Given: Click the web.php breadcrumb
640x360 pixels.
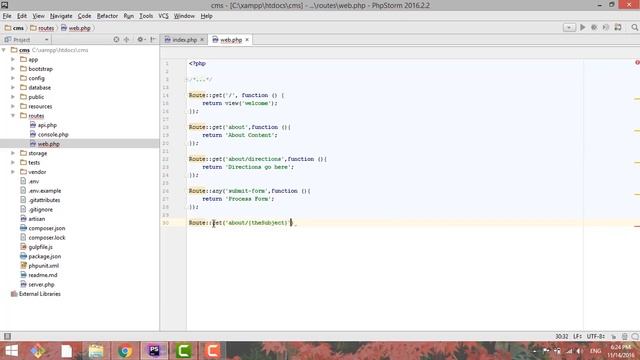Looking at the screenshot, I should tap(76, 28).
